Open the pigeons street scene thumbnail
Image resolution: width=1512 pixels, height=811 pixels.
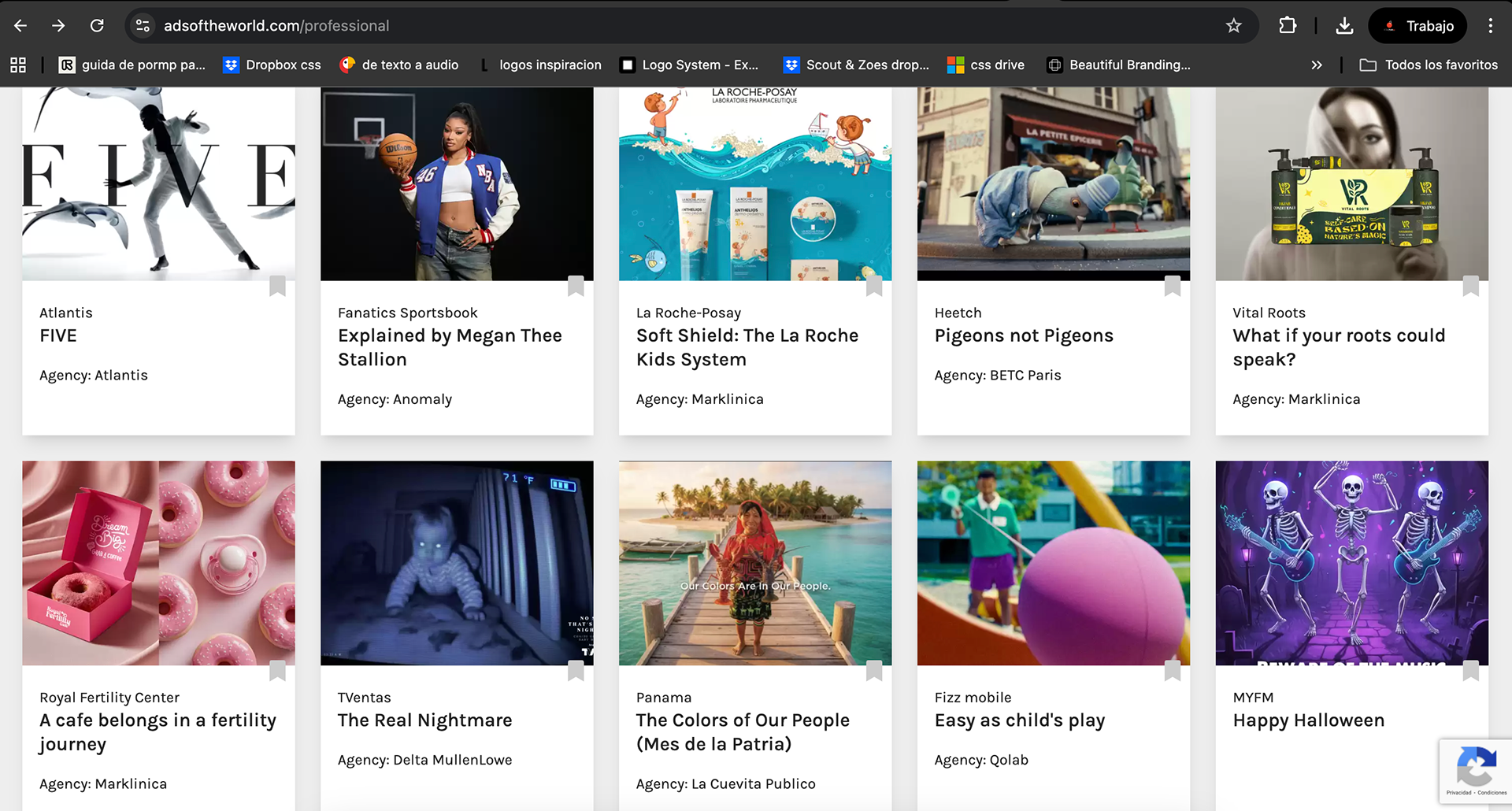(x=1054, y=183)
